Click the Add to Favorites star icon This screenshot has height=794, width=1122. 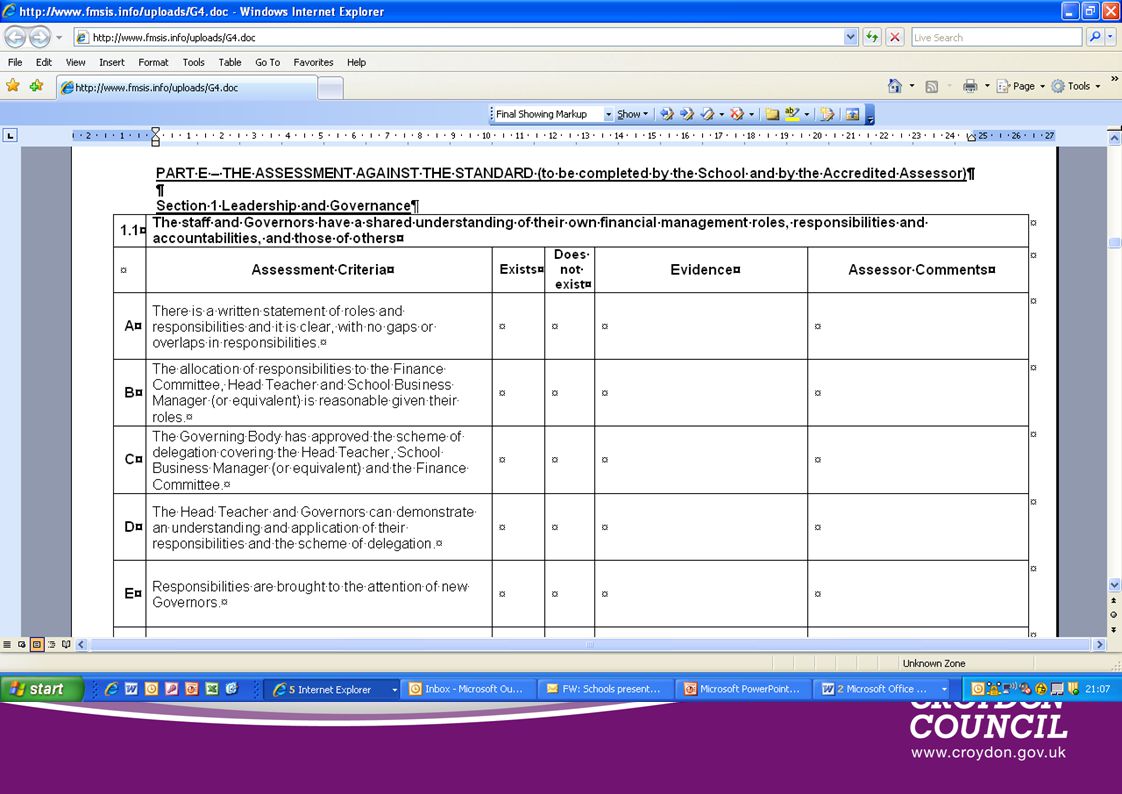(x=36, y=86)
